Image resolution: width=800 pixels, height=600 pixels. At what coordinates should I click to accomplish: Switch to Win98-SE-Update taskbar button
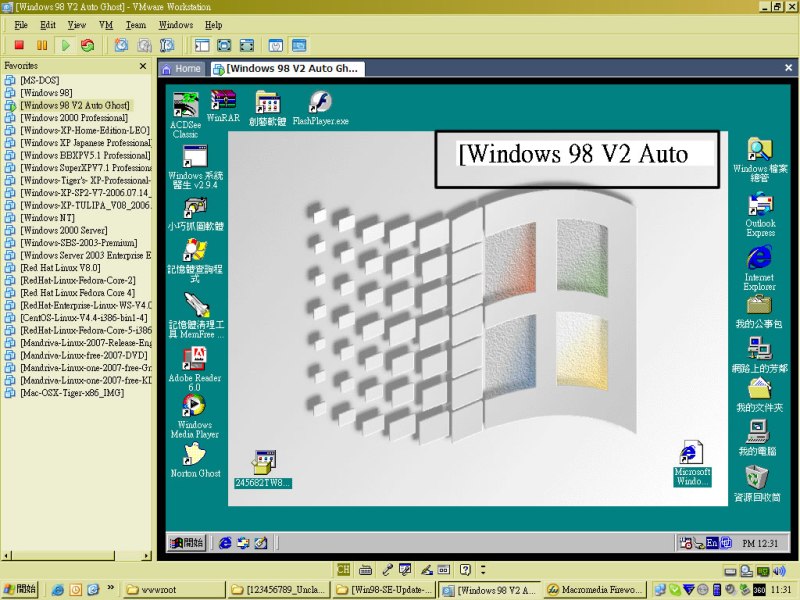384,590
